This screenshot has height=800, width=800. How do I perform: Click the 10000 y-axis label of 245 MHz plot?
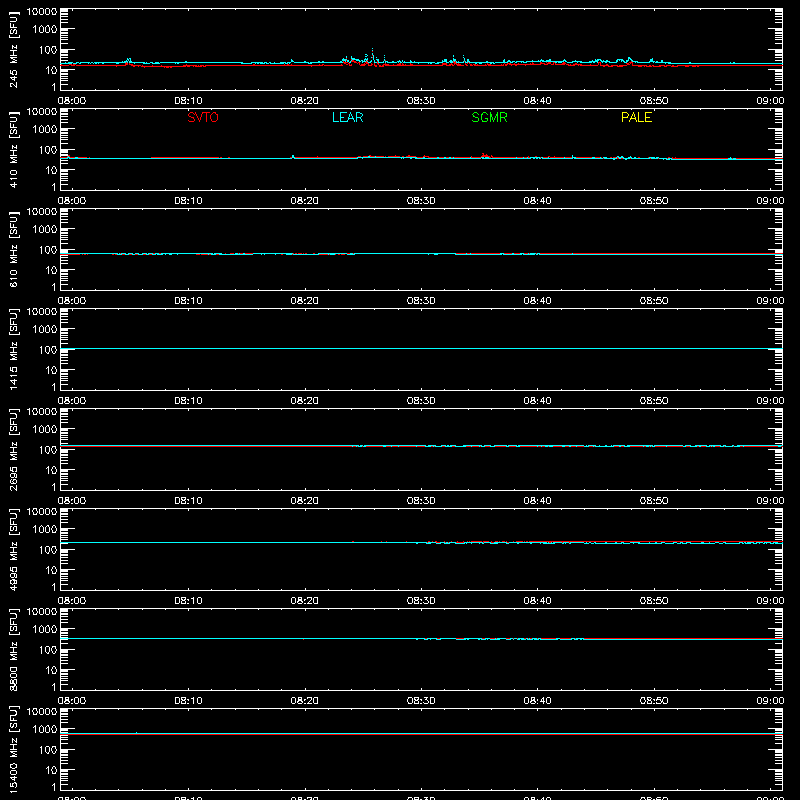click(42, 11)
